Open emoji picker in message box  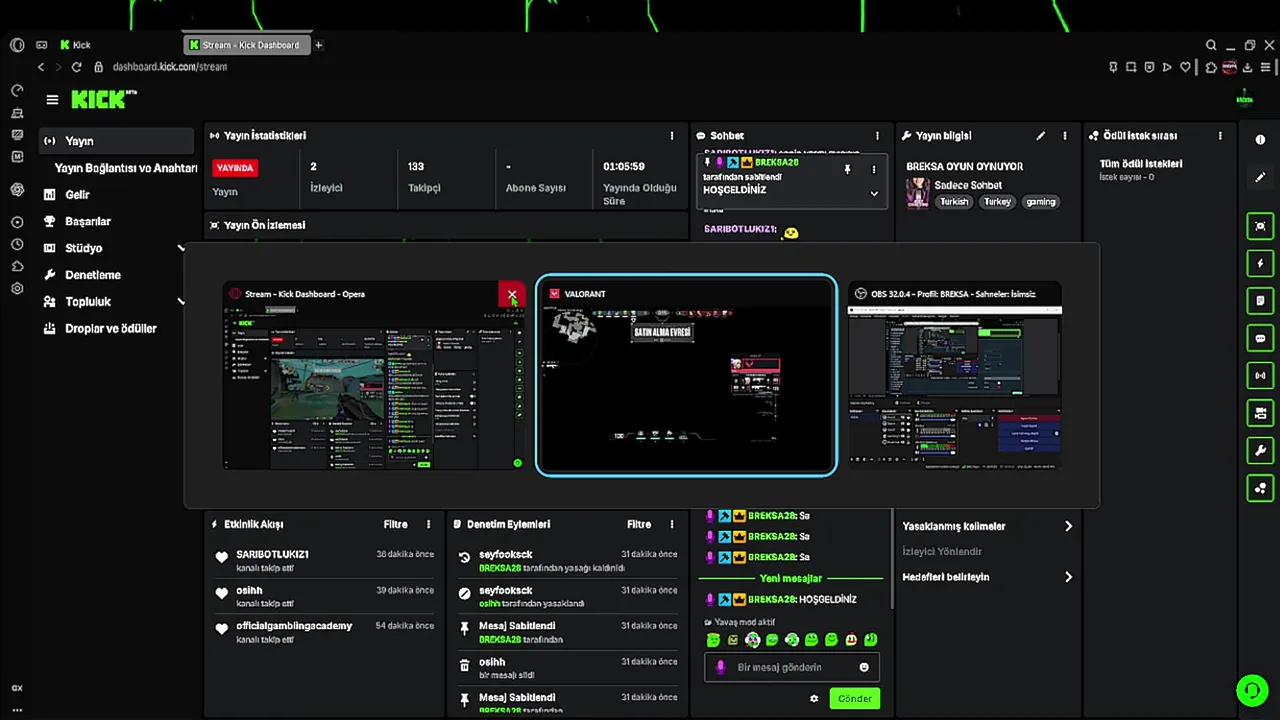[x=864, y=667]
